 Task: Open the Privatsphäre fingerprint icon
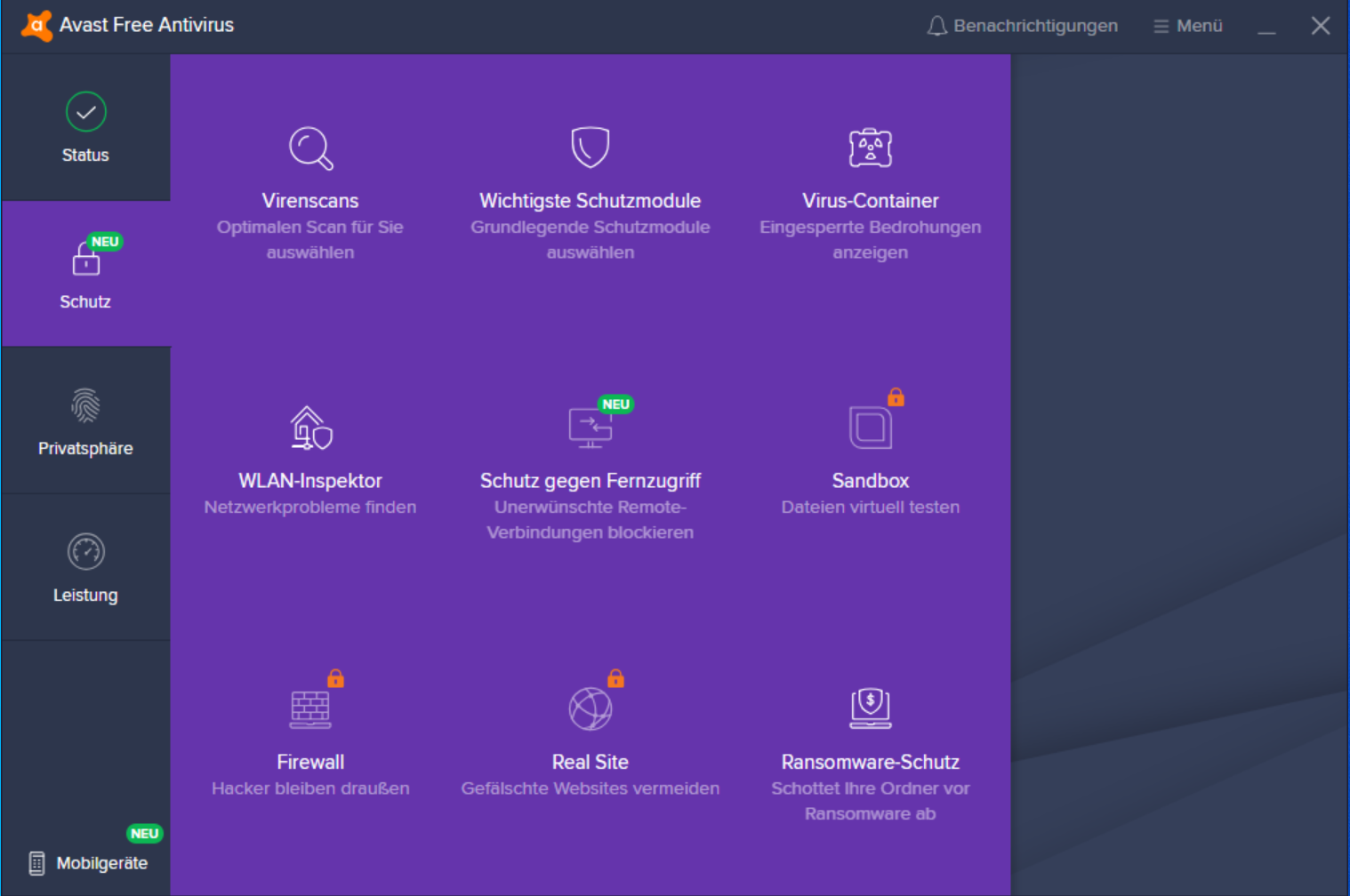(85, 406)
